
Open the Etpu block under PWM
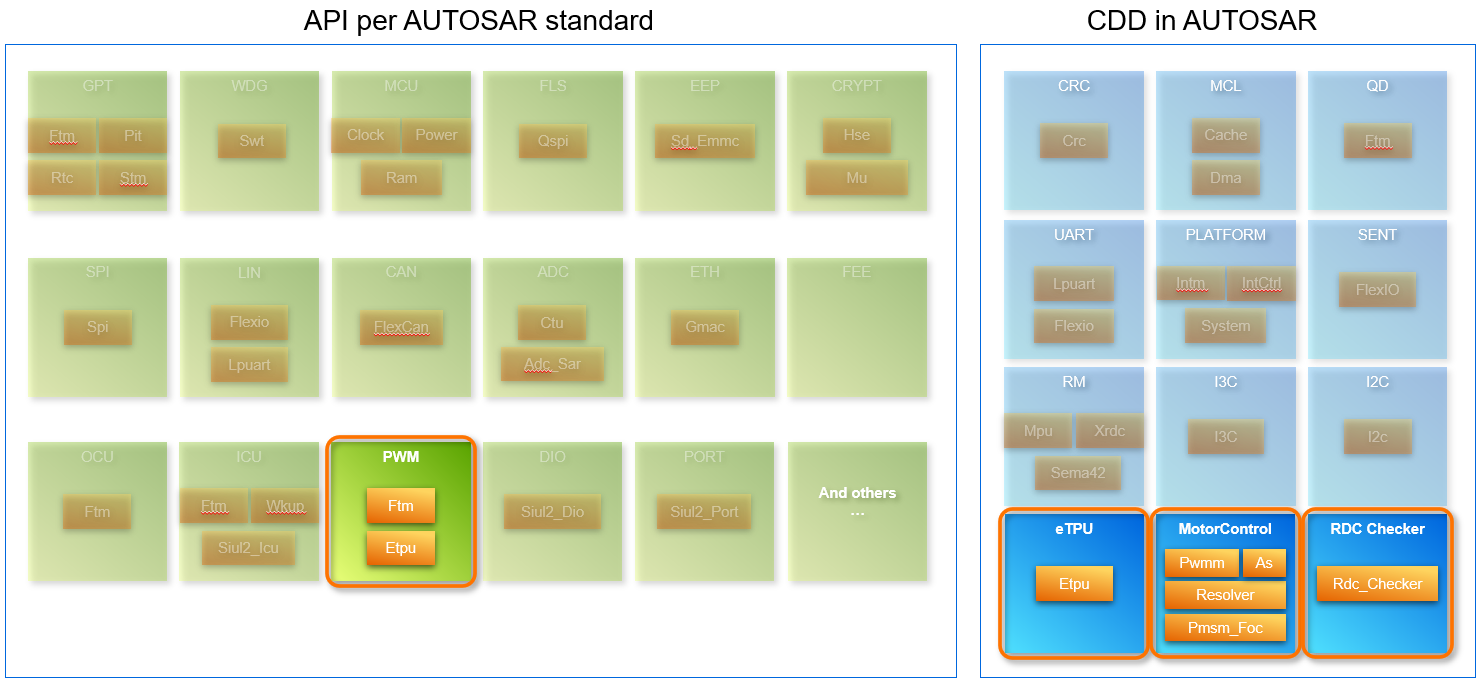click(401, 548)
